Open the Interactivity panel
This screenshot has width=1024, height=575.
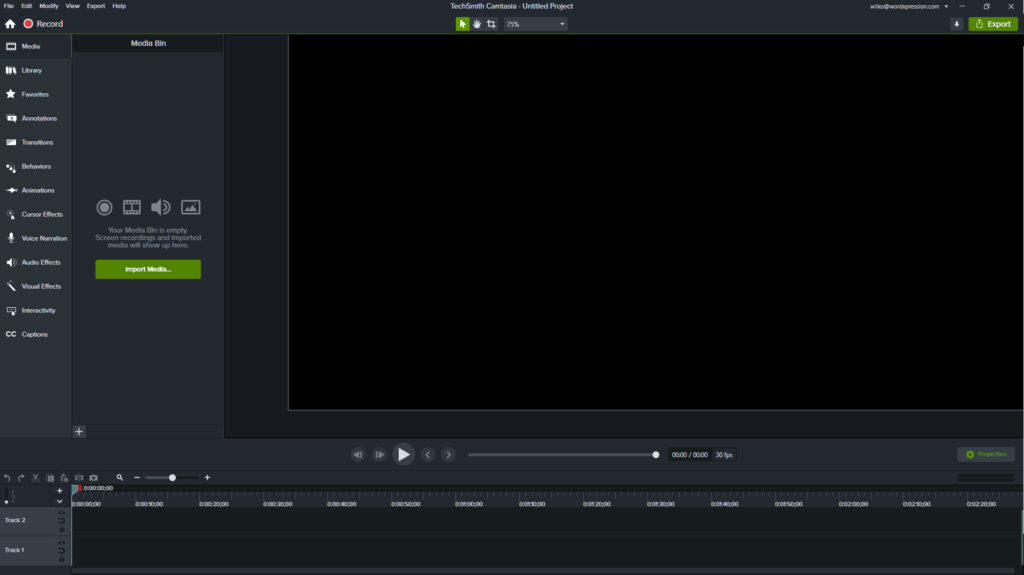pyautogui.click(x=35, y=310)
